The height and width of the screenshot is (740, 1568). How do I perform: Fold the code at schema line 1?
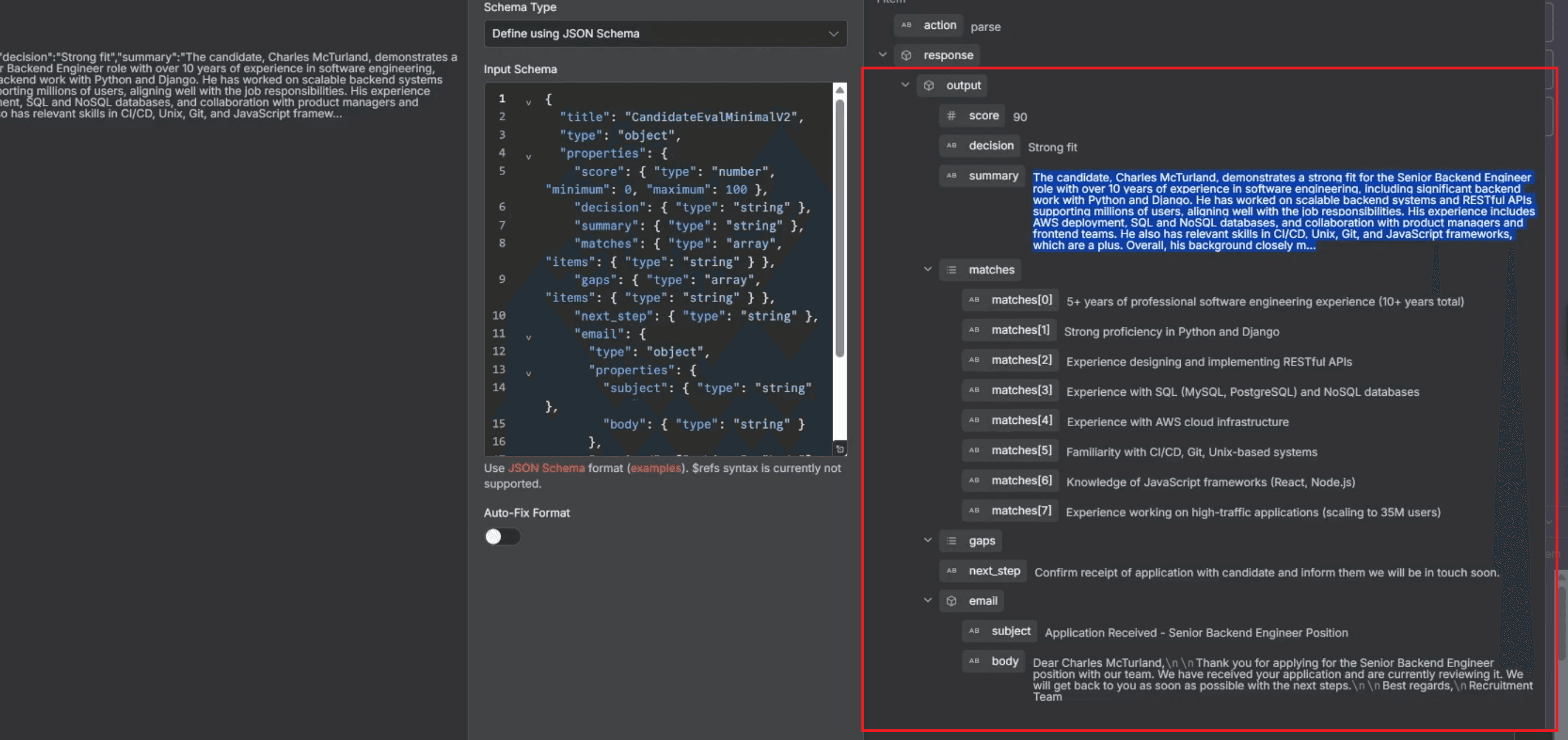pos(528,102)
